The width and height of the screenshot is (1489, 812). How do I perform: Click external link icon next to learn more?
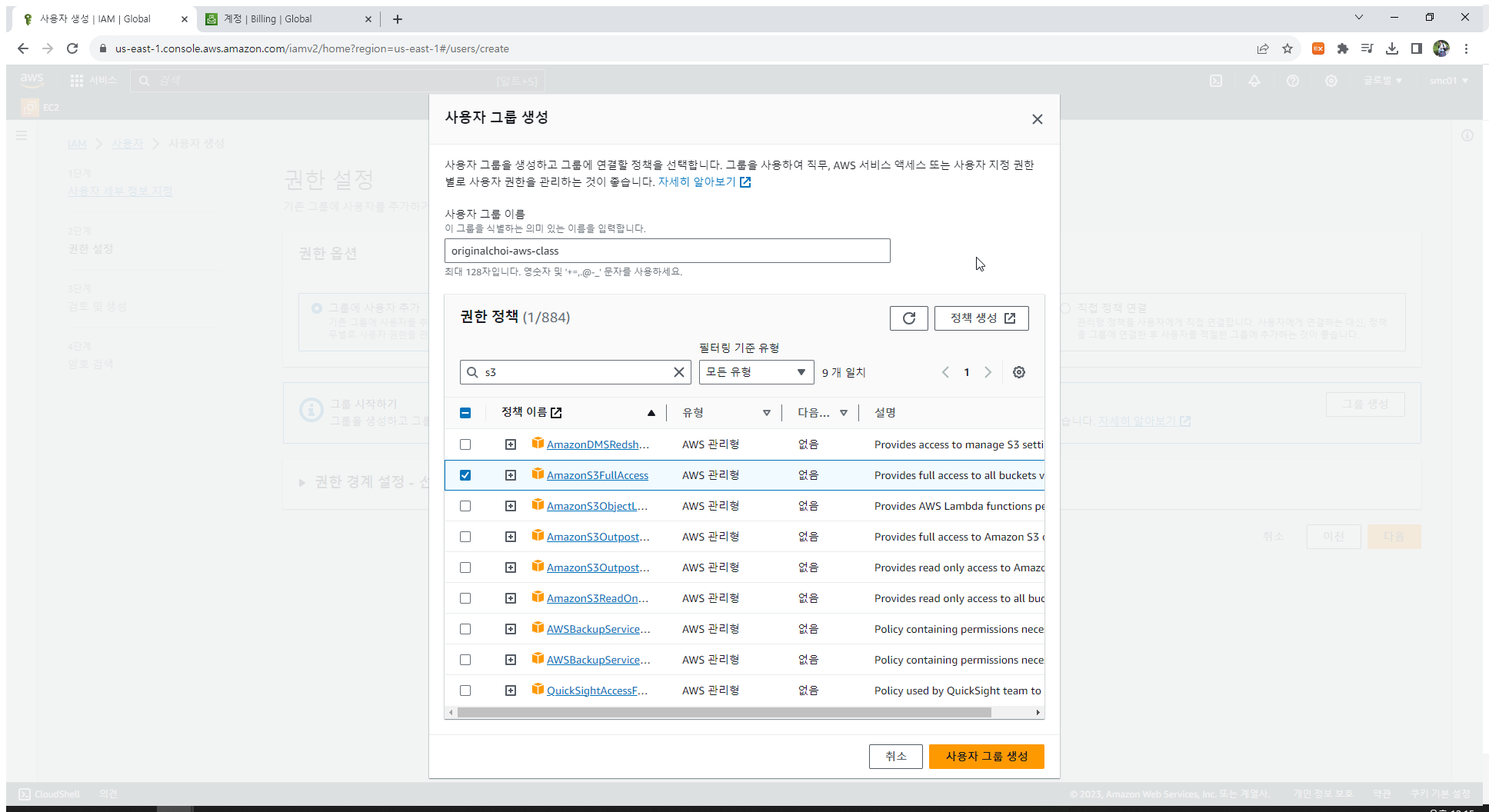coord(745,182)
